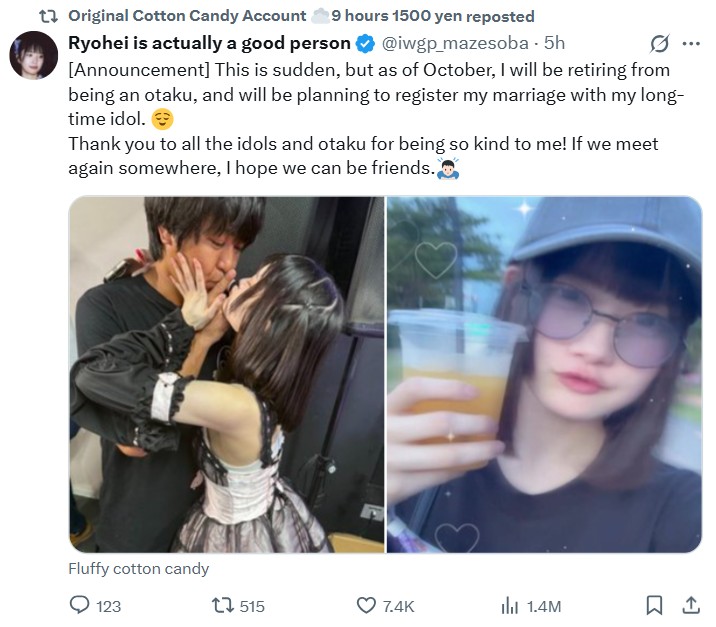The image size is (716, 627).
Task: Open the left photo of two people
Action: click(227, 374)
